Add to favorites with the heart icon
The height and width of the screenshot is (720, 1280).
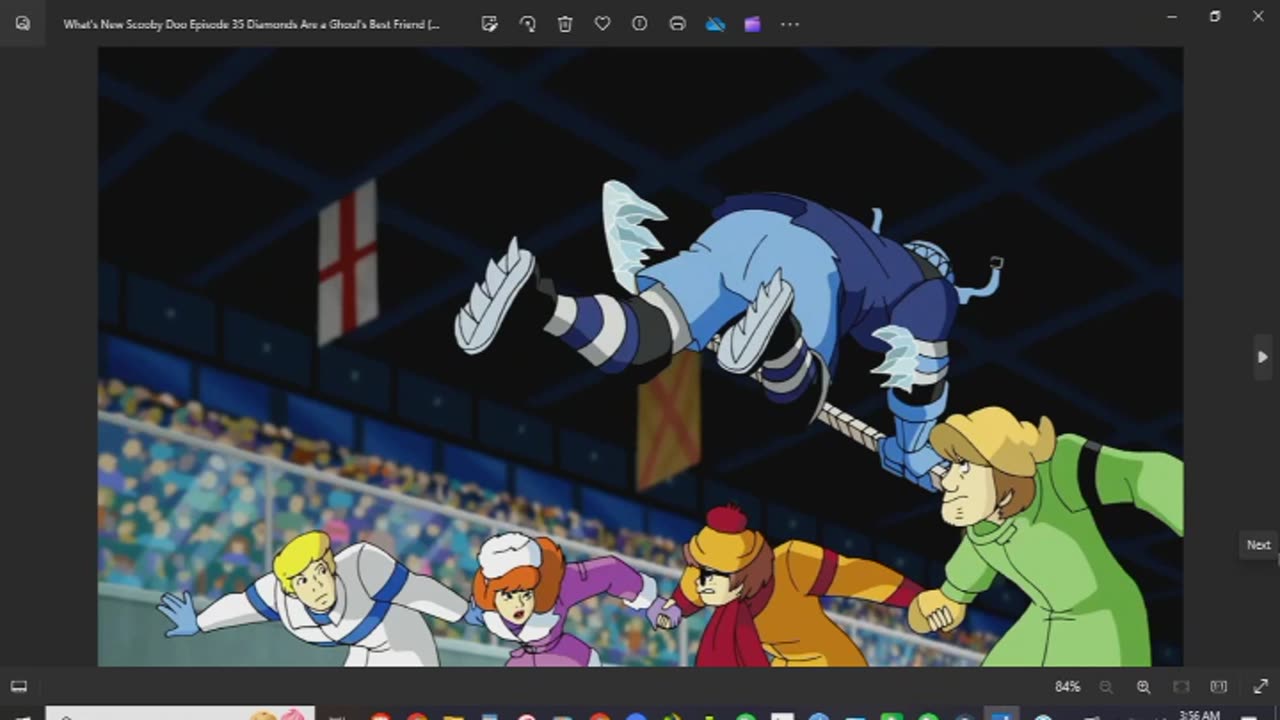click(x=602, y=24)
